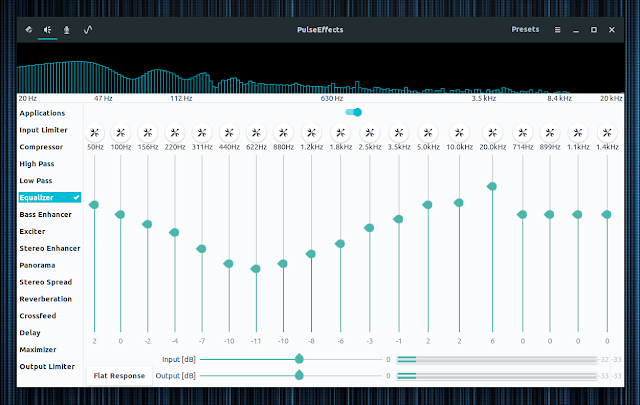The image size is (640, 405).
Task: Open the Presets menu
Action: pyautogui.click(x=525, y=29)
